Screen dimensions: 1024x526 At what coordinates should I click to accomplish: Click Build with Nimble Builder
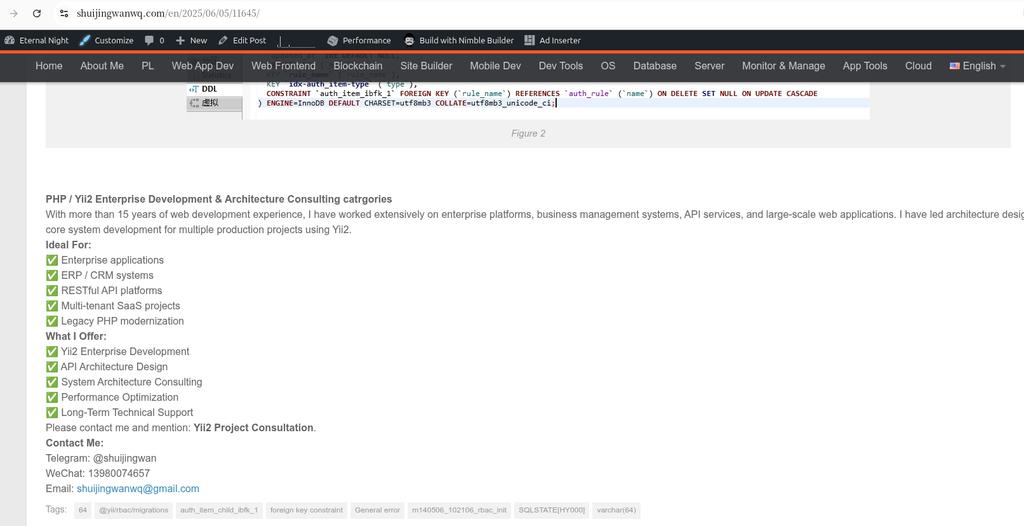point(459,41)
